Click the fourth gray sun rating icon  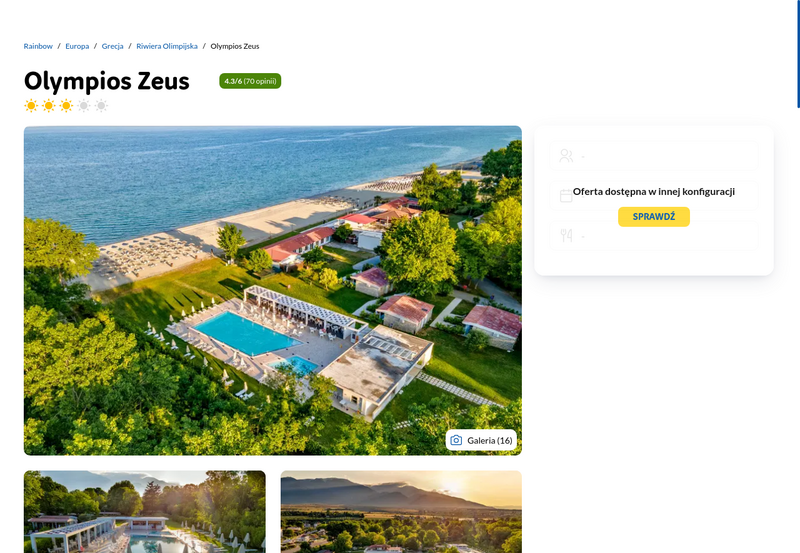84,106
